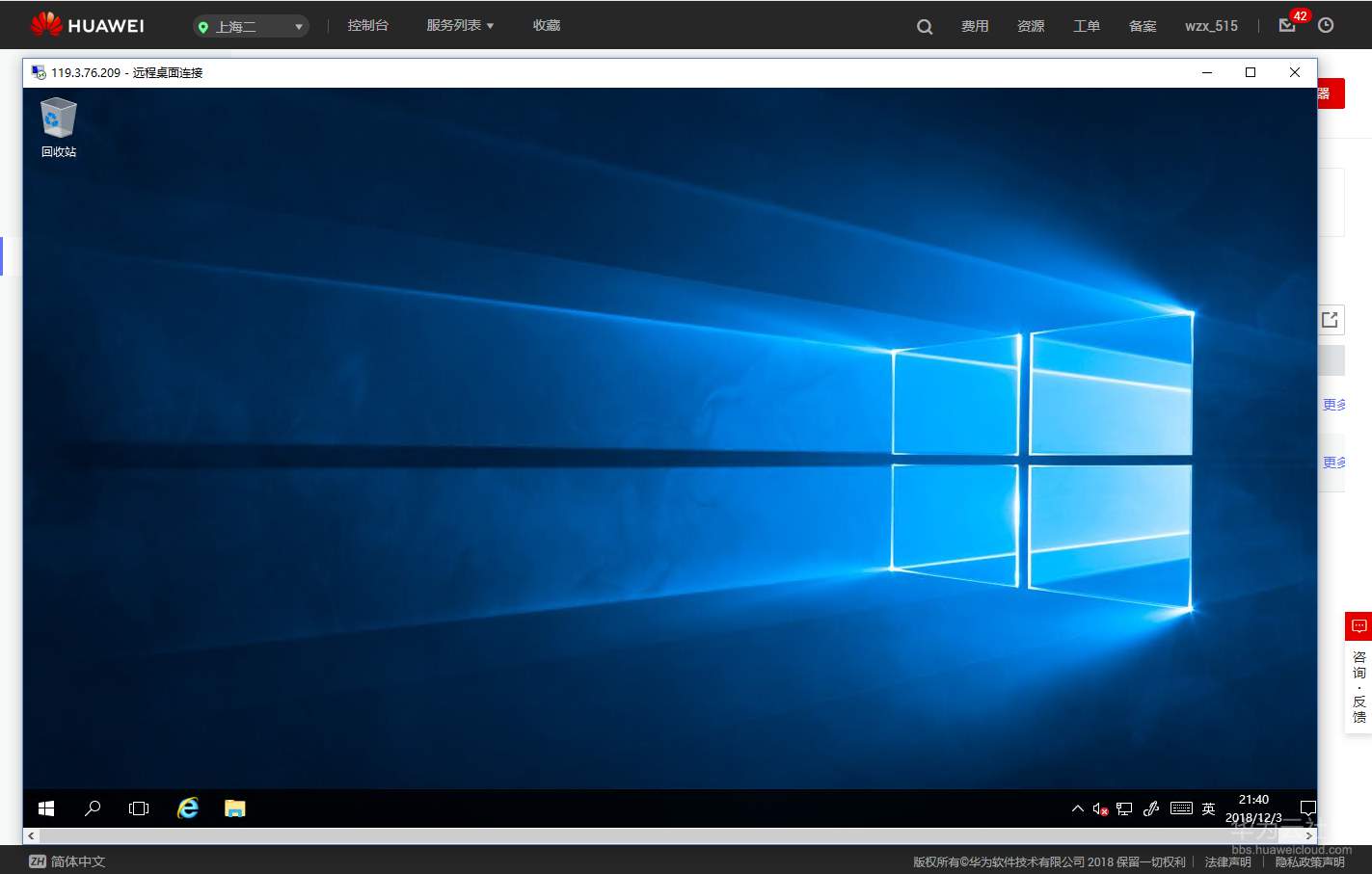Switch the 英 input method indicator

tap(1208, 809)
